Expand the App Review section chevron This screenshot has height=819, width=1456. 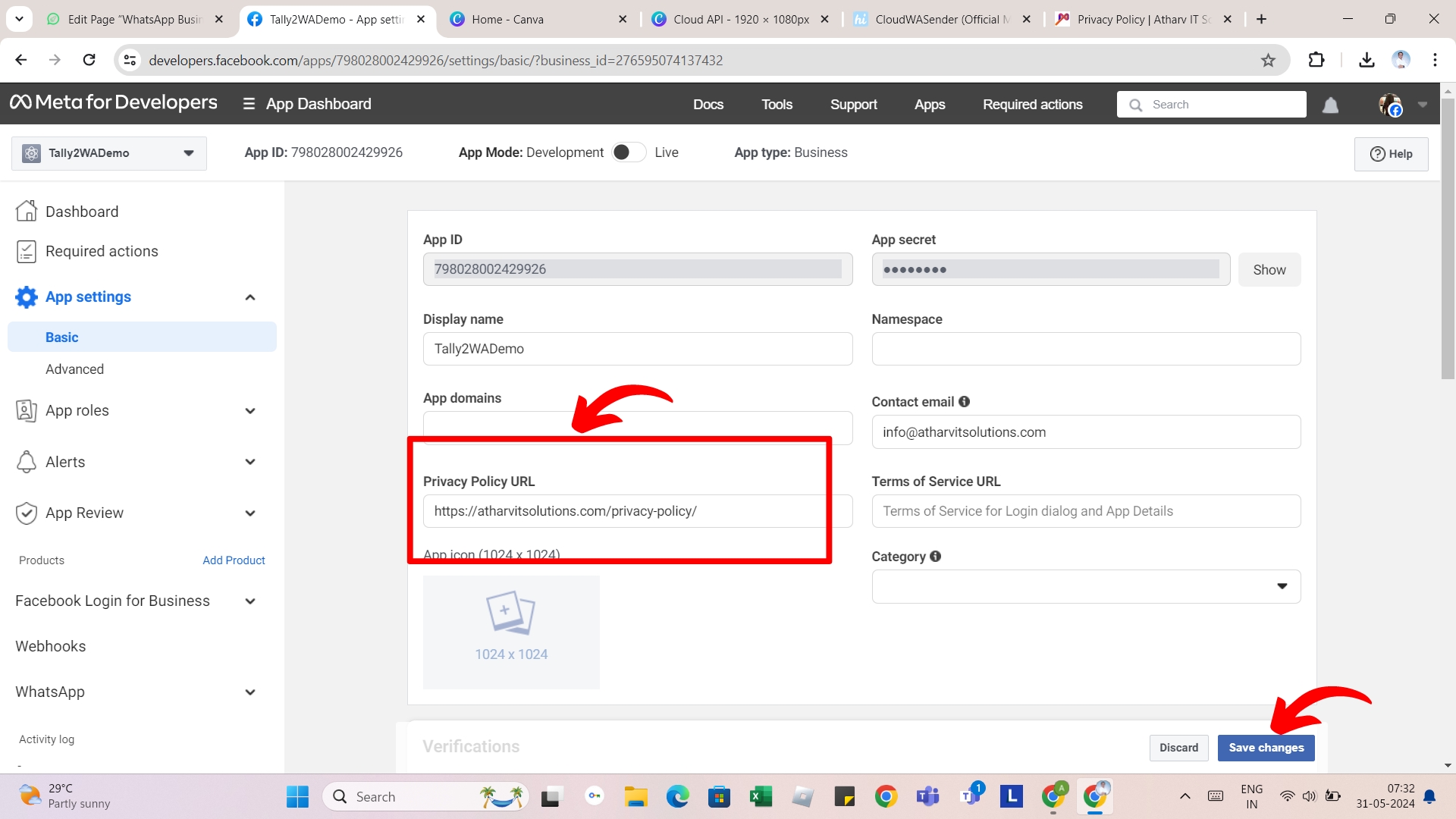(x=250, y=513)
